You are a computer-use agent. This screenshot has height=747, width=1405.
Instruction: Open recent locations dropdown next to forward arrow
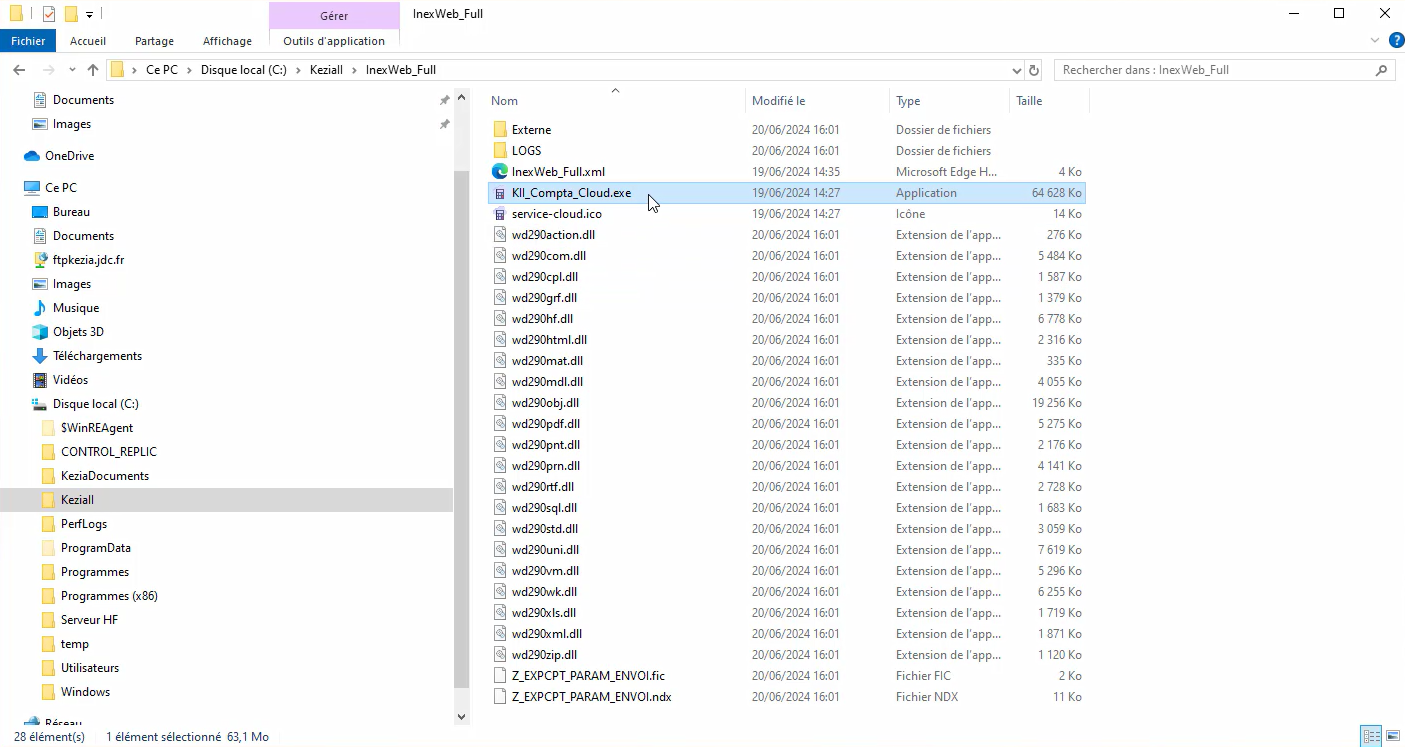click(x=71, y=70)
